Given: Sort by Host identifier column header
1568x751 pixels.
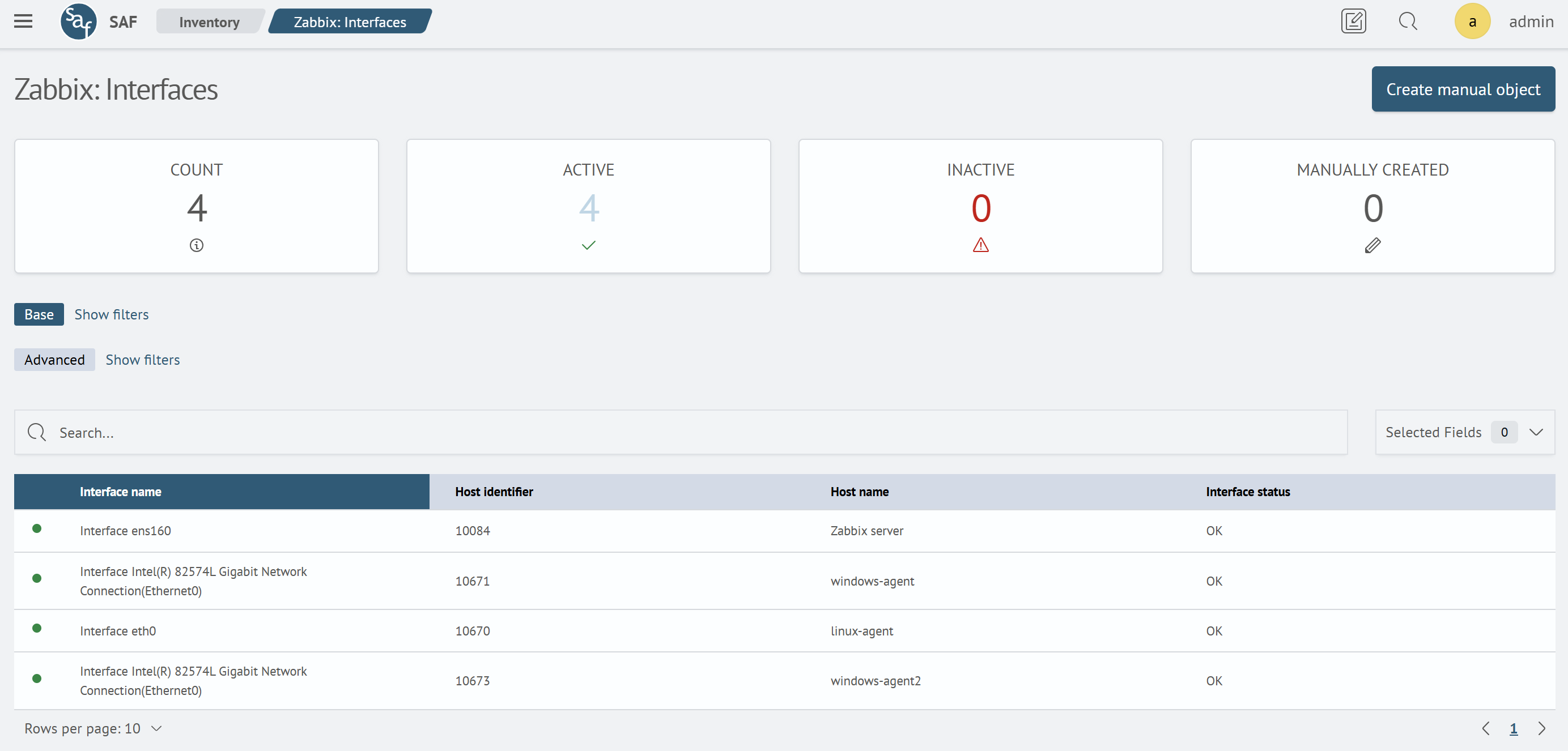Looking at the screenshot, I should click(494, 492).
